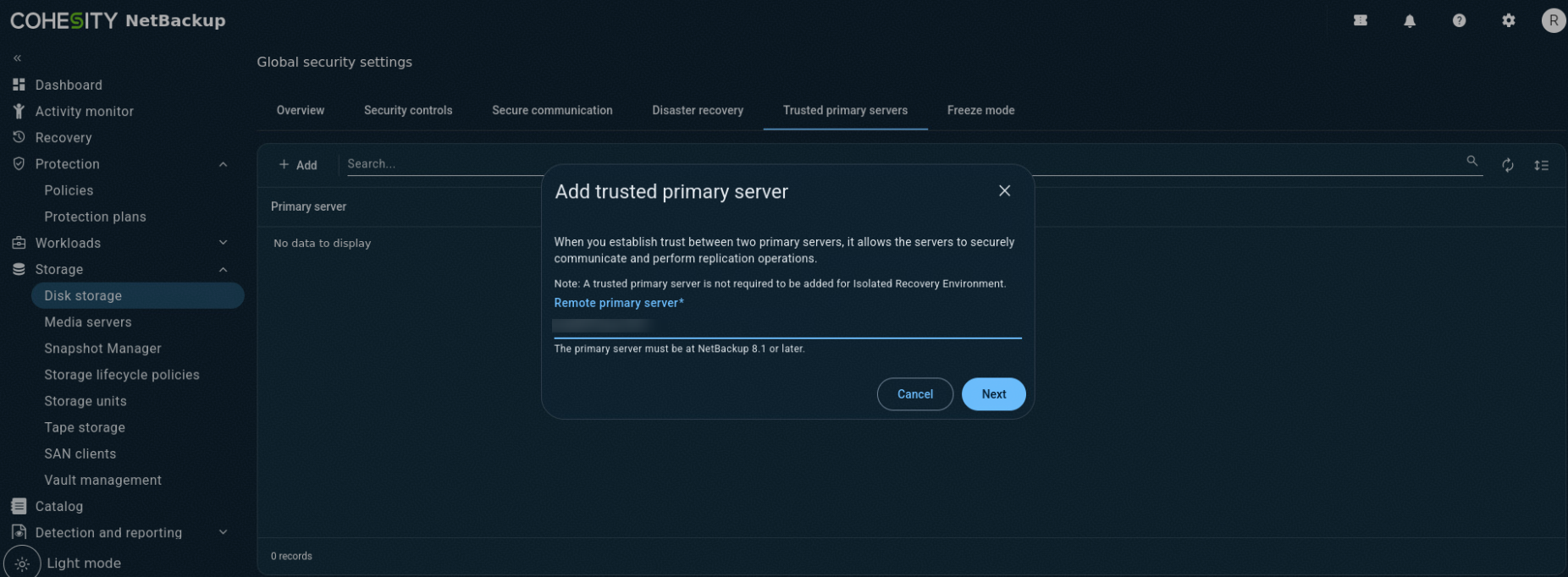Expand the Workloads section
This screenshot has height=577, width=1568.
[223, 243]
